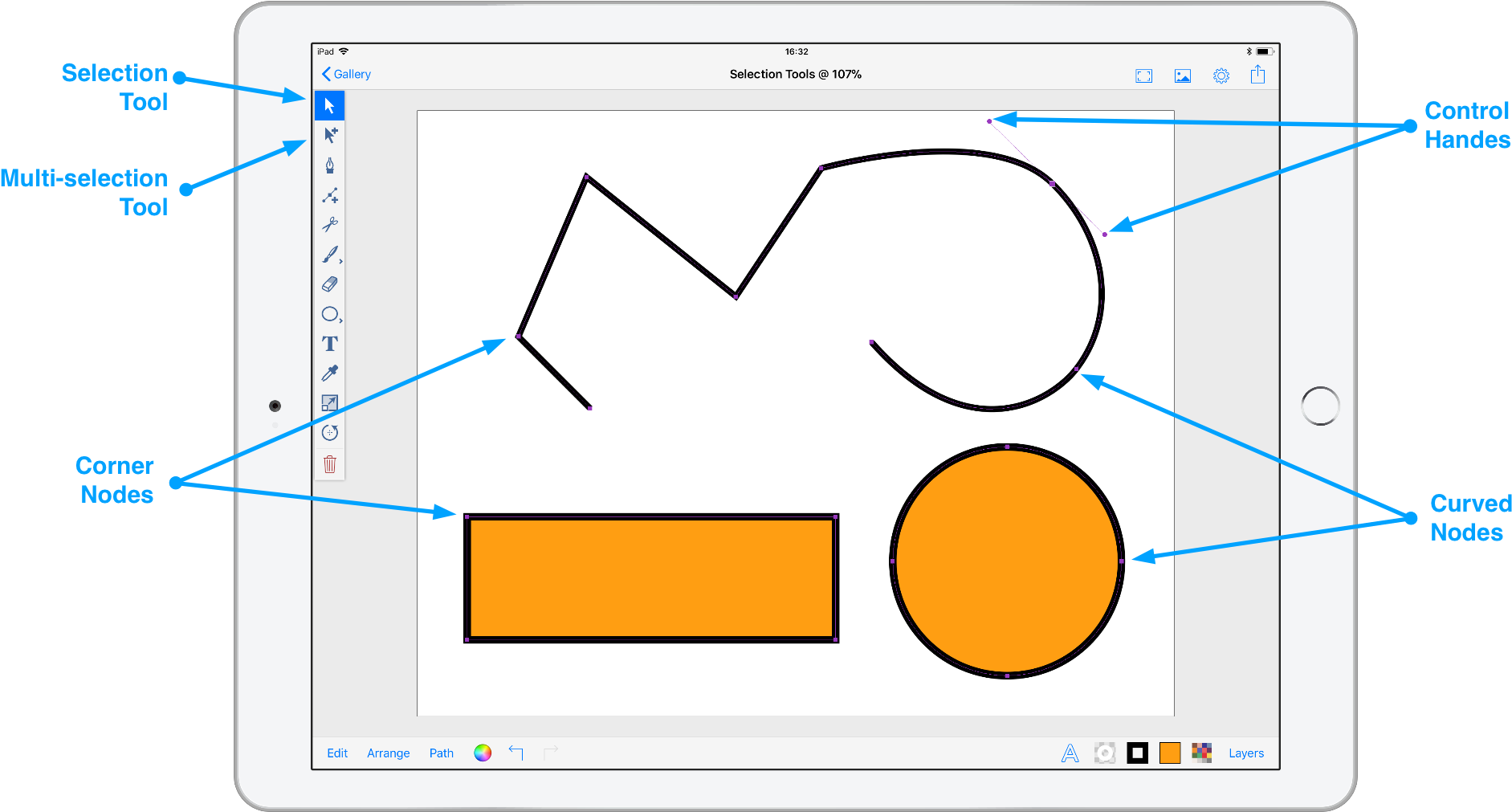Click the Undo arrow
This screenshot has width=1512, height=812.
pos(516,753)
